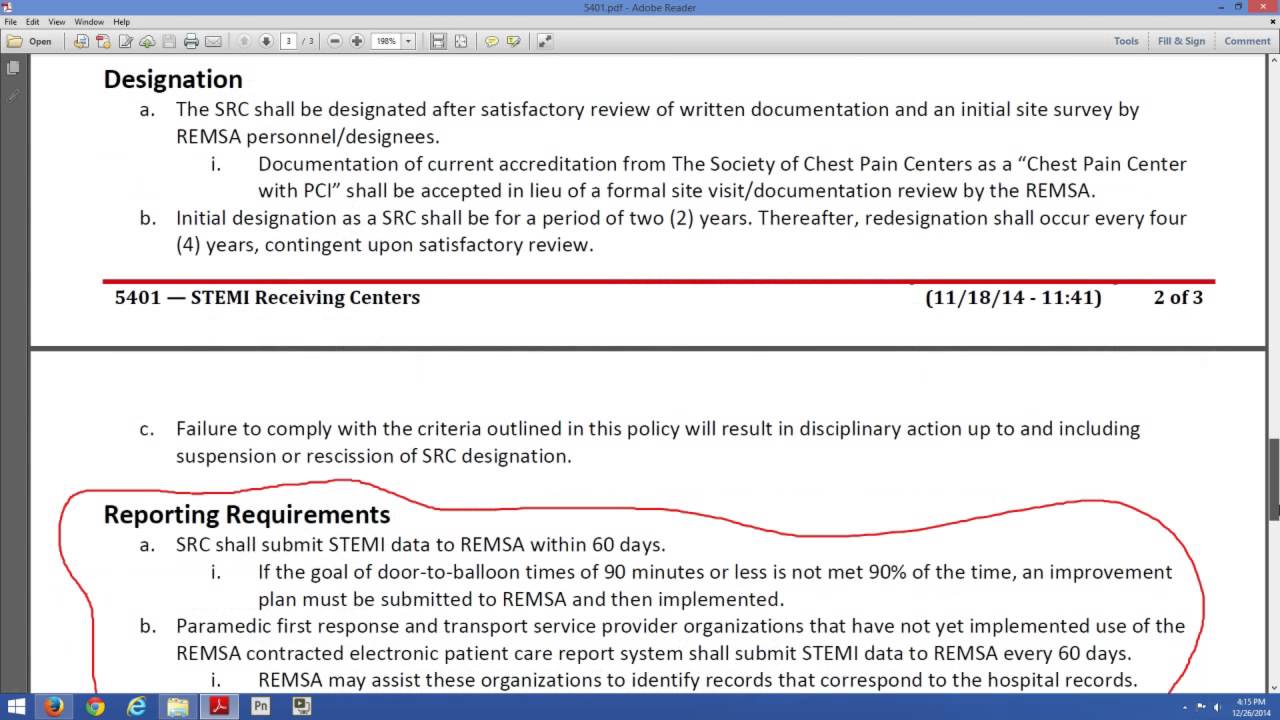This screenshot has height=720, width=1280.
Task: Open the Fill & Sign pane
Action: coord(1181,41)
